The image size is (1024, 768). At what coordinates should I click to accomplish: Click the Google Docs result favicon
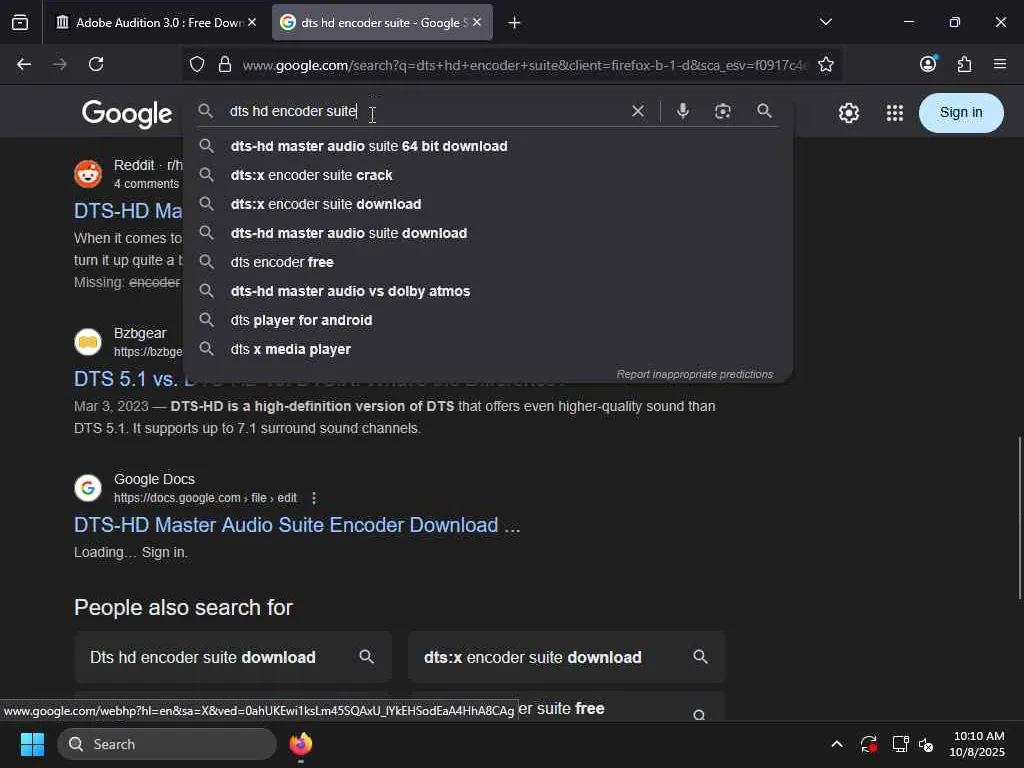(88, 488)
